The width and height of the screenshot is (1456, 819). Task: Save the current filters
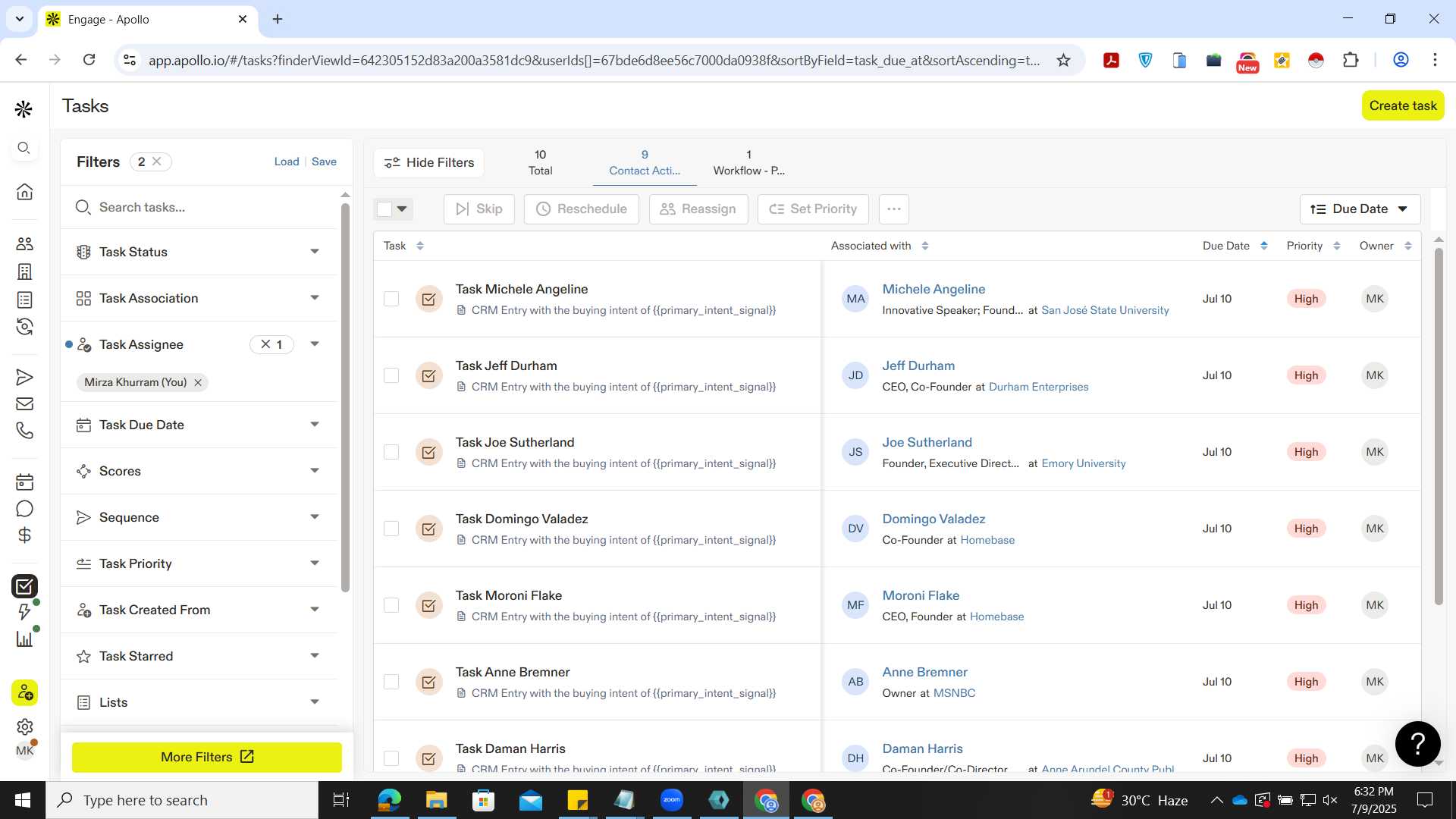click(324, 162)
